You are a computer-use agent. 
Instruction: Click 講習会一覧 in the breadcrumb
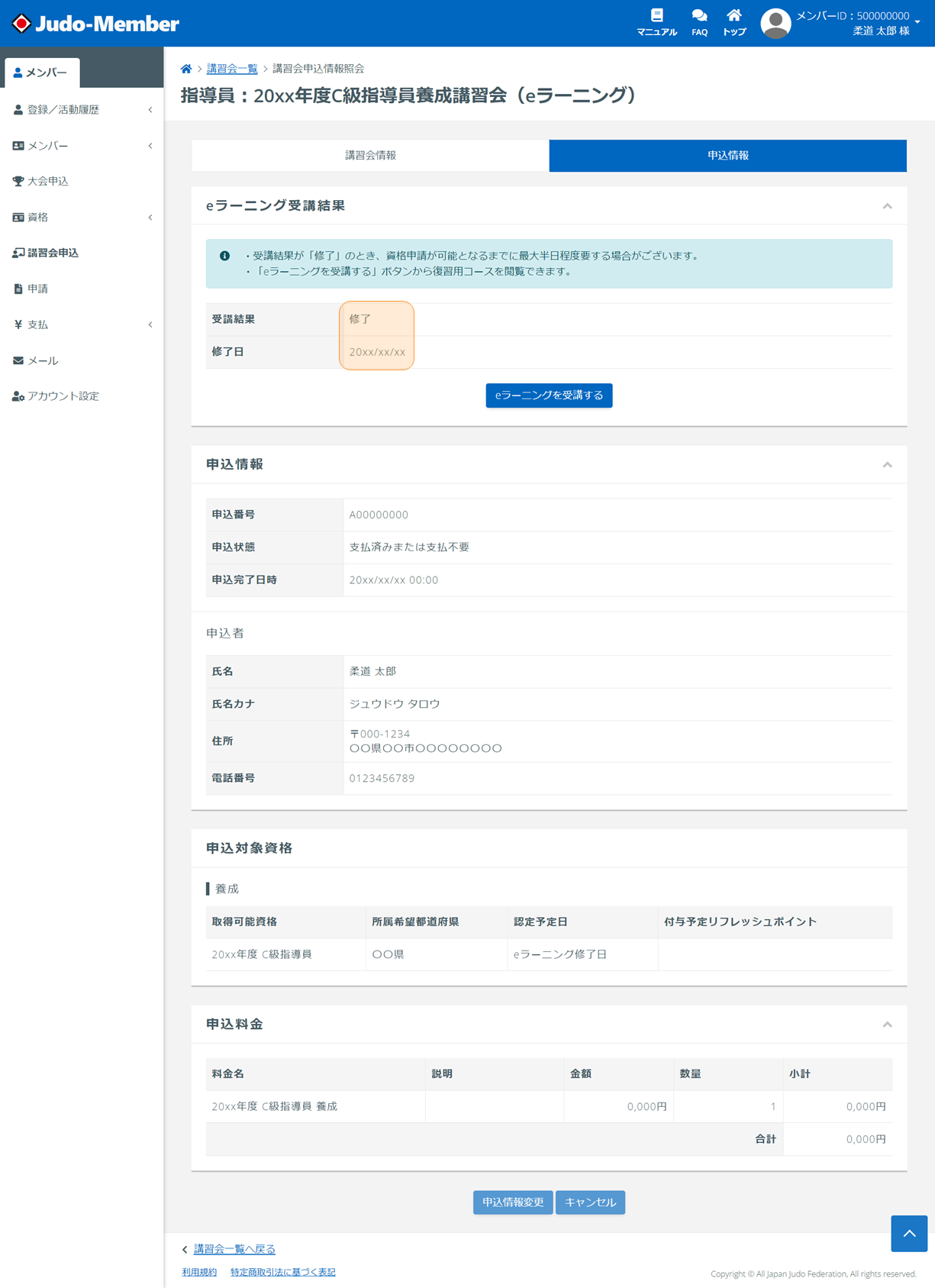(x=232, y=69)
